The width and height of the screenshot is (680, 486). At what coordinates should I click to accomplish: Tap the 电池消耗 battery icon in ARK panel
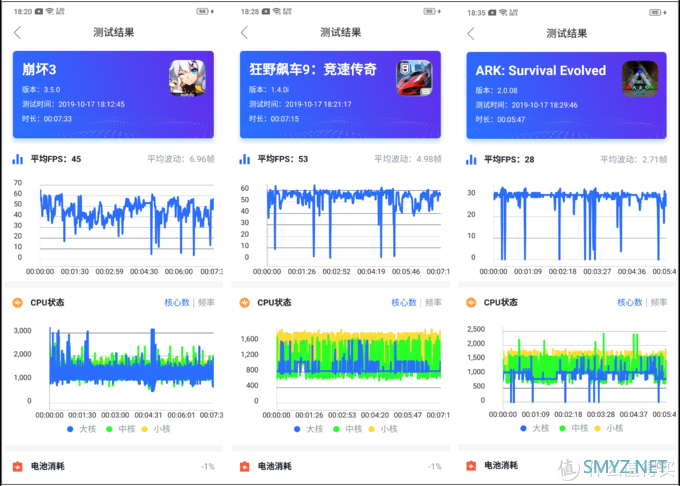point(471,466)
